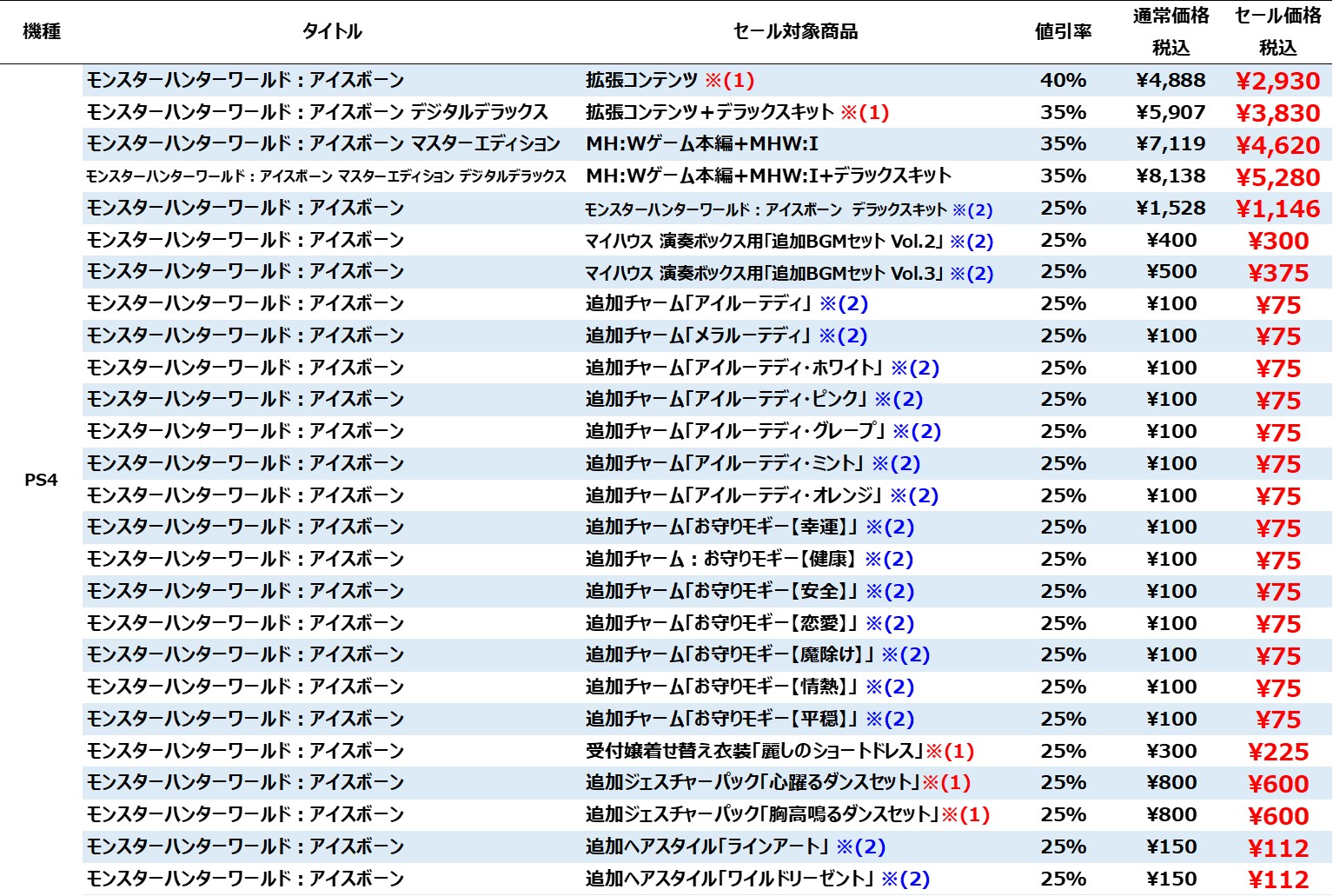This screenshot has width=1333, height=896.
Task: Select the 25% rate in the ¥1,146 row
Action: (x=1063, y=208)
